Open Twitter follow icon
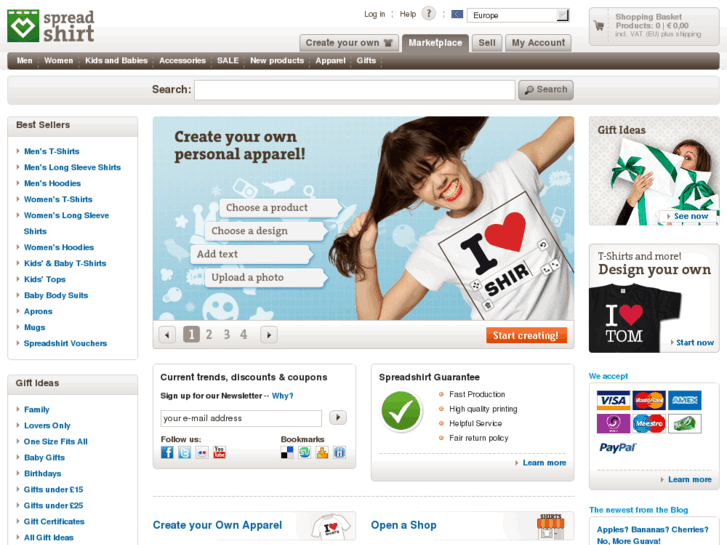727x545 pixels. pos(185,452)
